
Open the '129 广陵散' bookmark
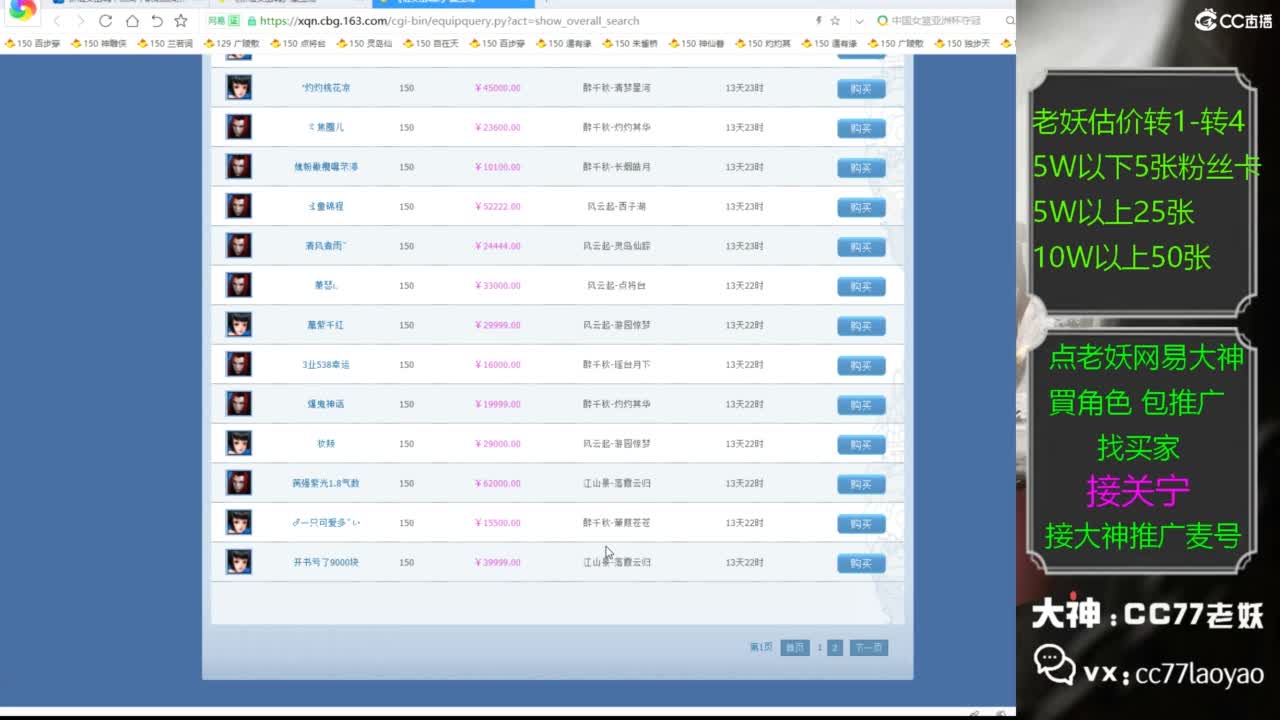[x=231, y=44]
